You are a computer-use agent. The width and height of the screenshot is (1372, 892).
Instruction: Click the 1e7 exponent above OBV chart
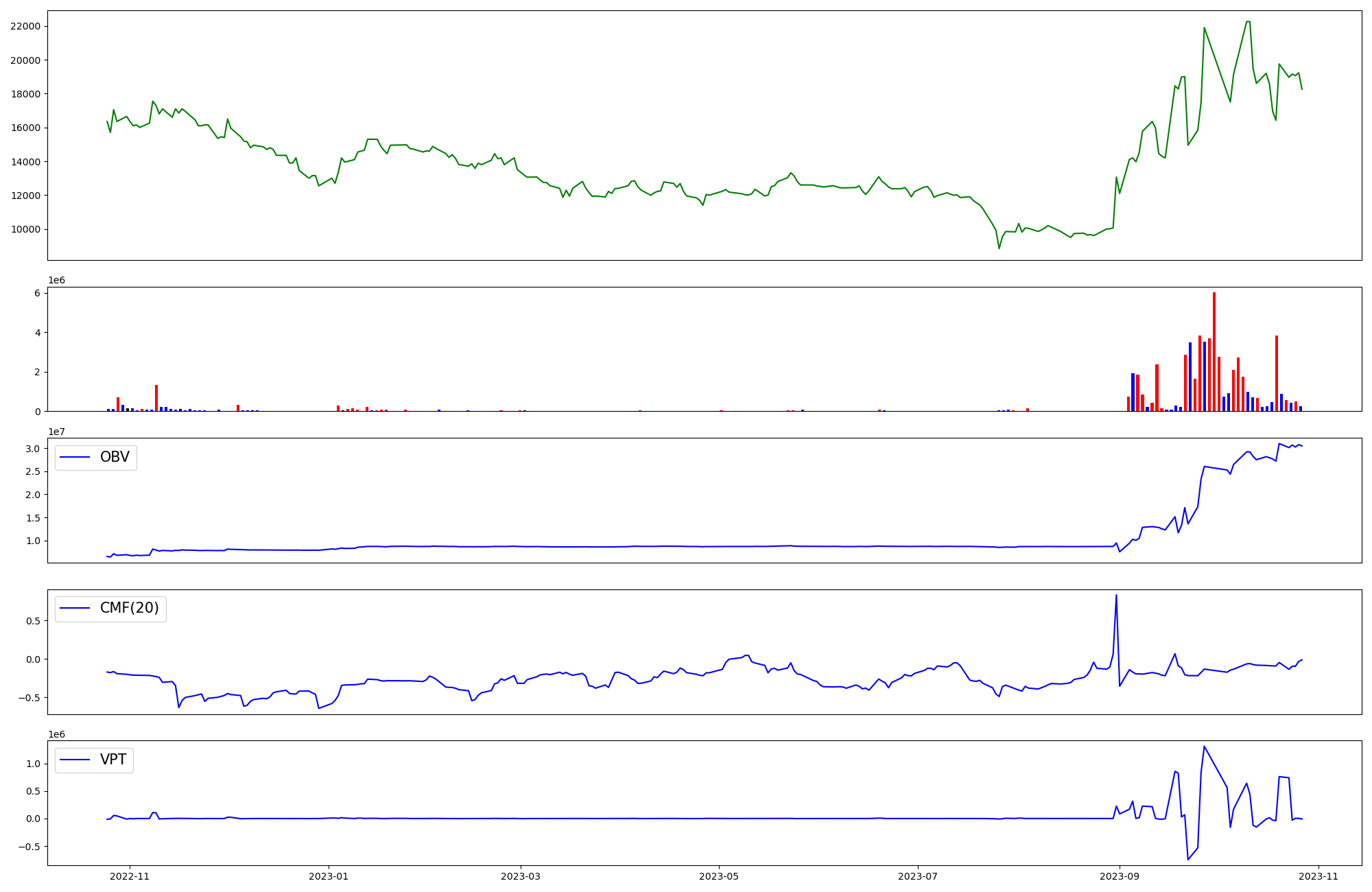(x=56, y=432)
